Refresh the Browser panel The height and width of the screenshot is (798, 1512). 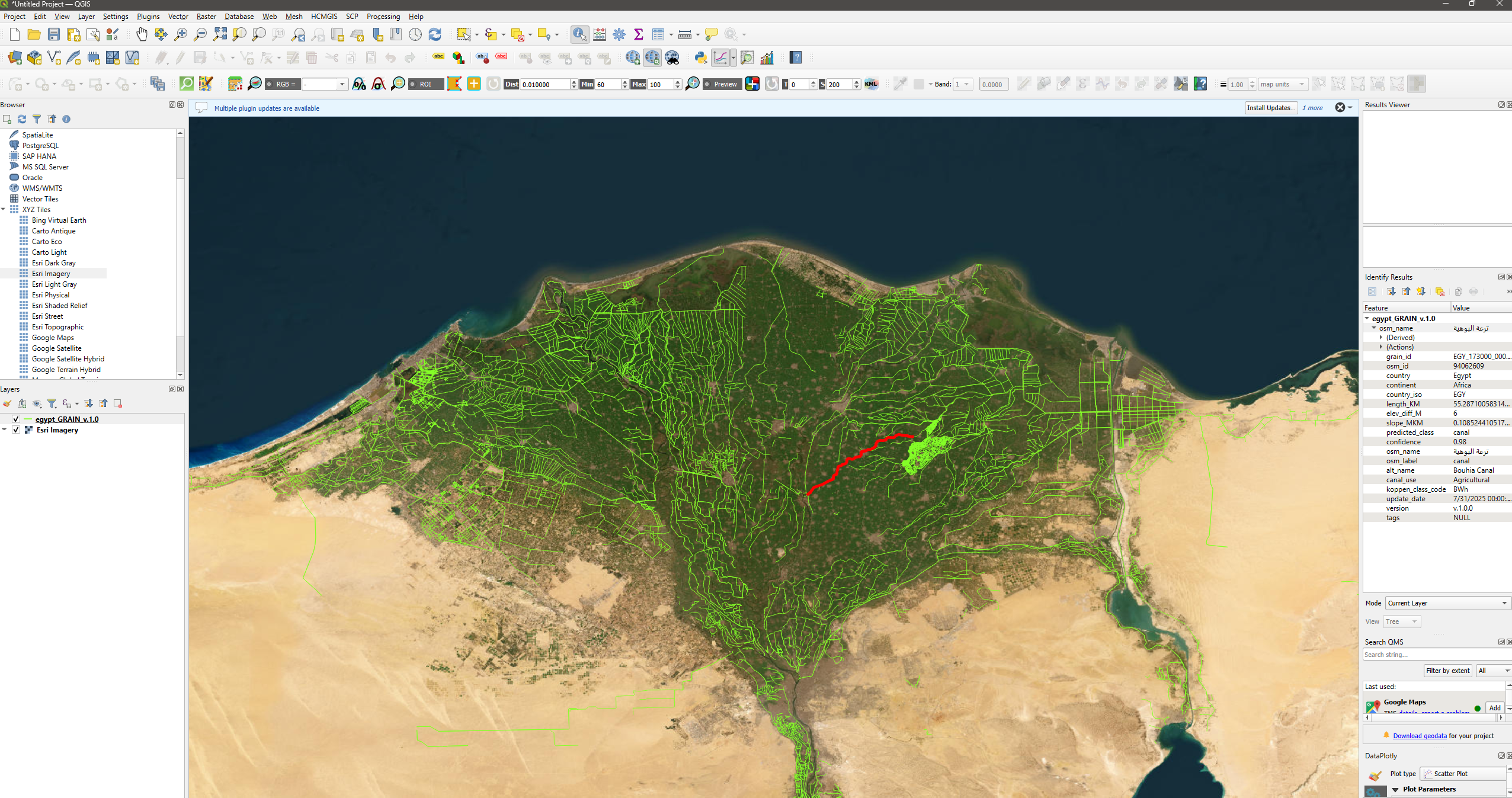point(22,119)
